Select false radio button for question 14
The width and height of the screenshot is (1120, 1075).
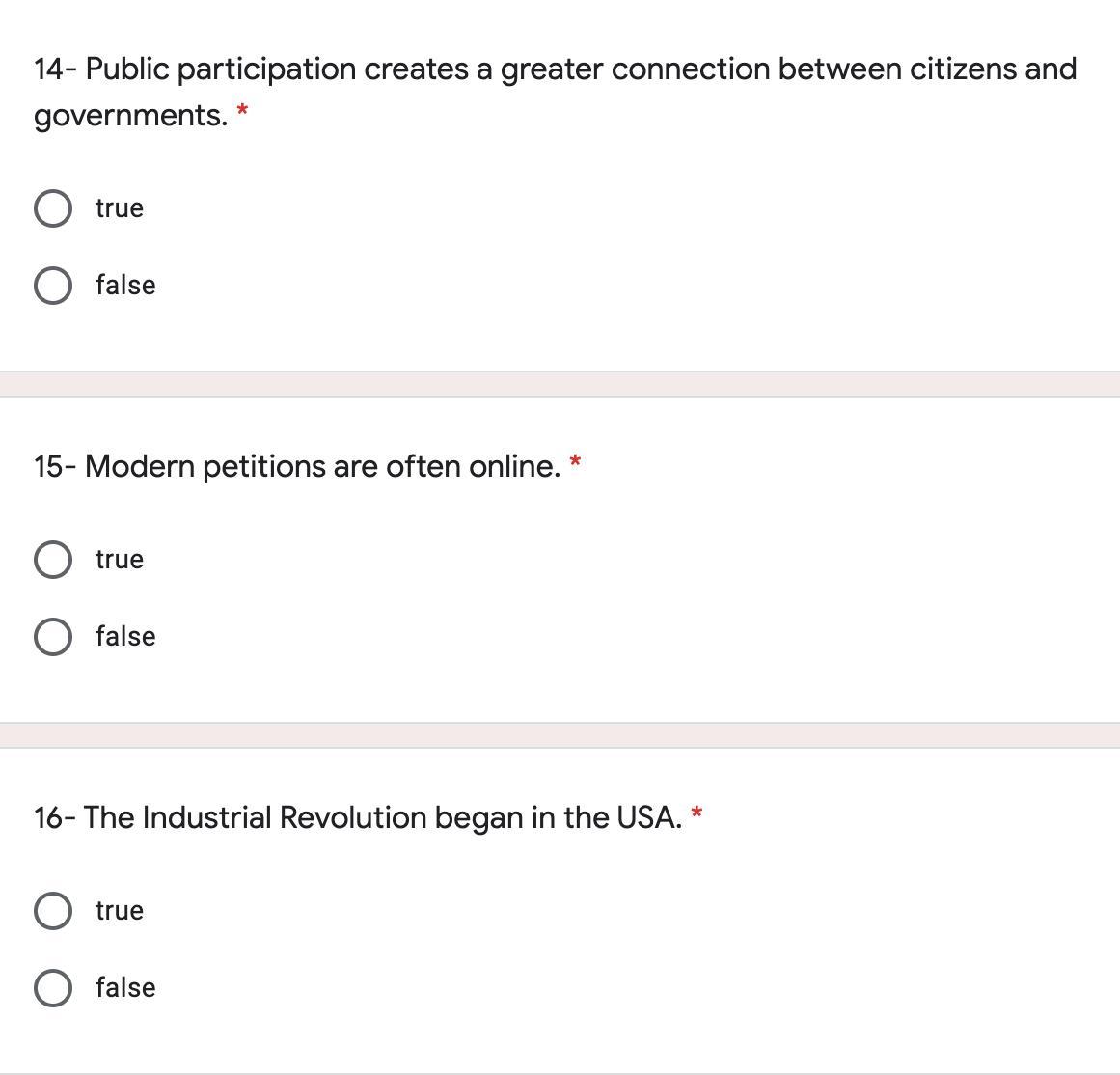point(52,286)
